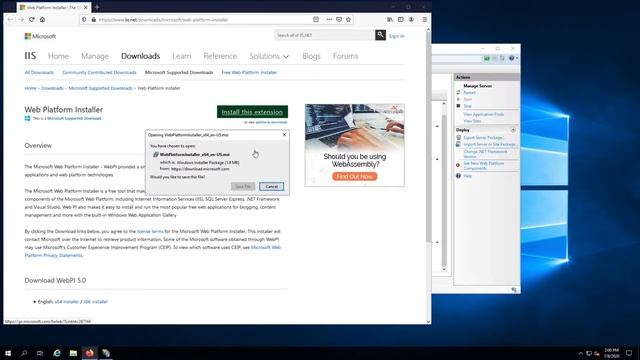Image resolution: width=640 pixels, height=360 pixels.
Task: Bookmark this page with the star icon
Action: pyautogui.click(x=348, y=19)
